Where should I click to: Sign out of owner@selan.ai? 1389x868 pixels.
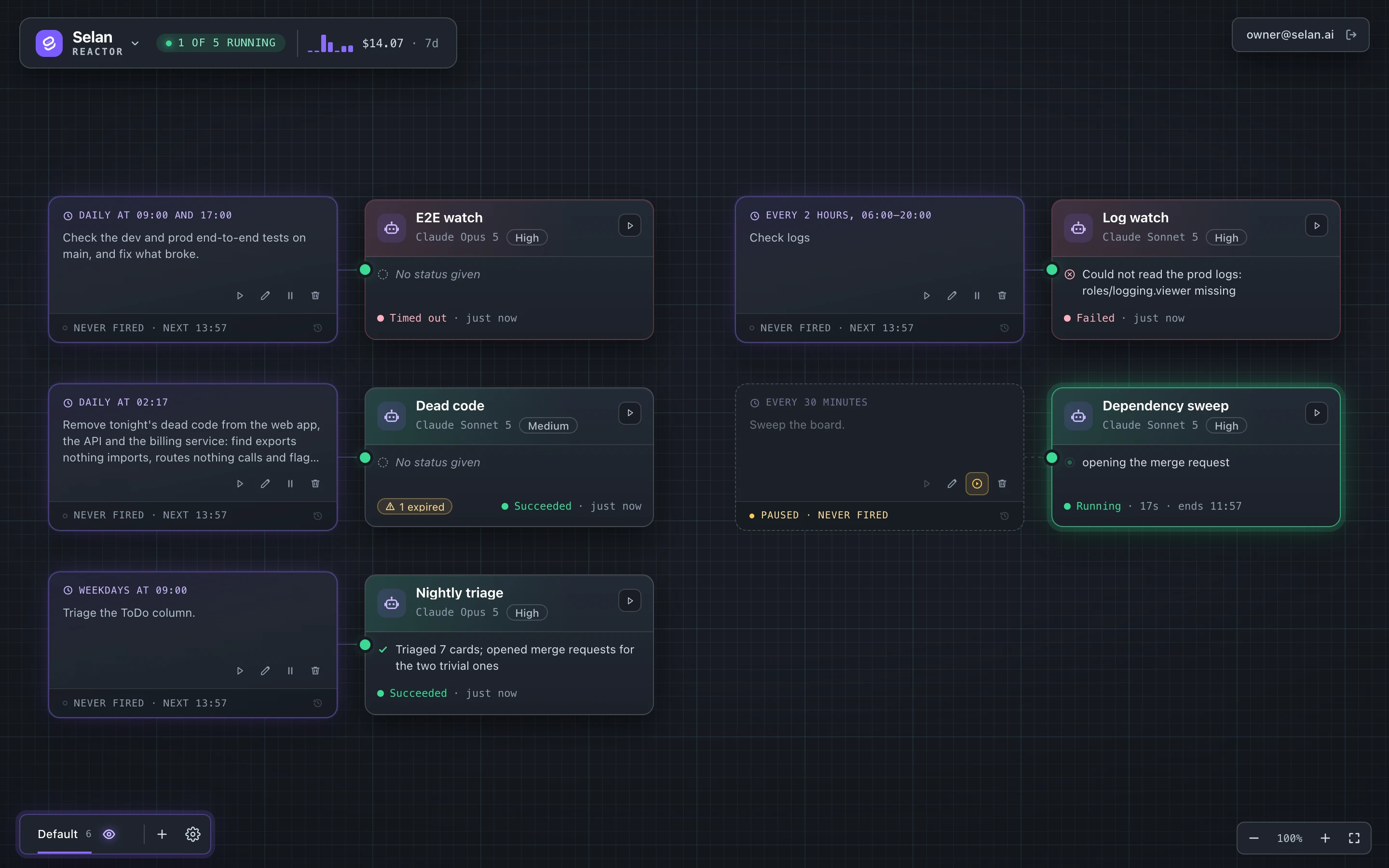(1351, 34)
